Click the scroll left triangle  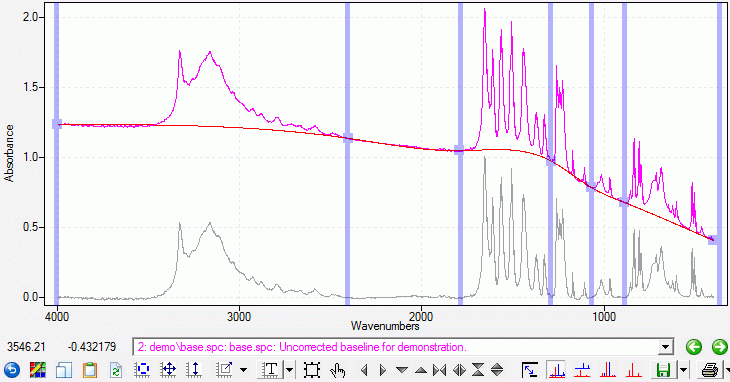tap(364, 370)
